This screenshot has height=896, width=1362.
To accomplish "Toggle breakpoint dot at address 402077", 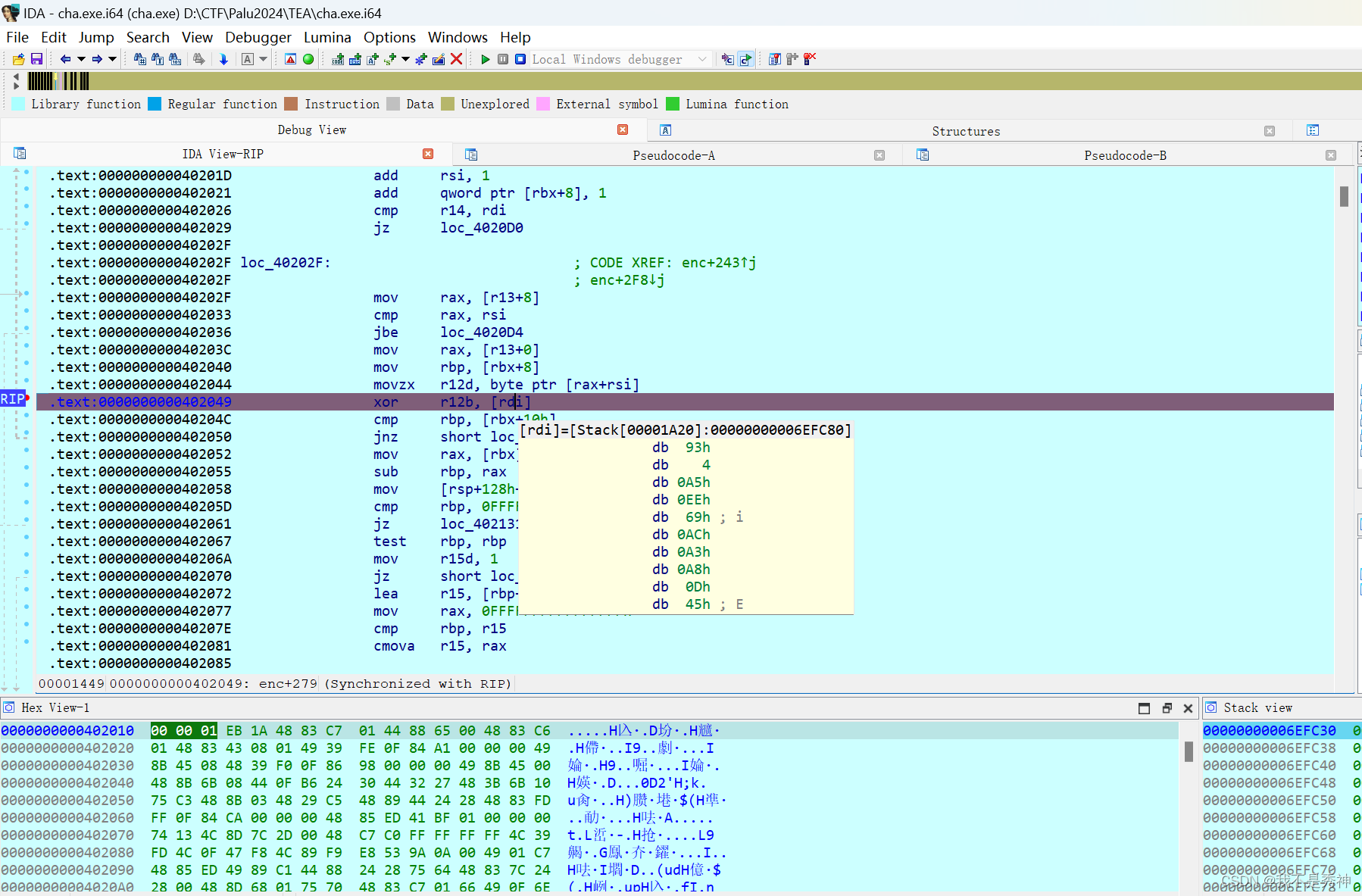I will click(27, 607).
